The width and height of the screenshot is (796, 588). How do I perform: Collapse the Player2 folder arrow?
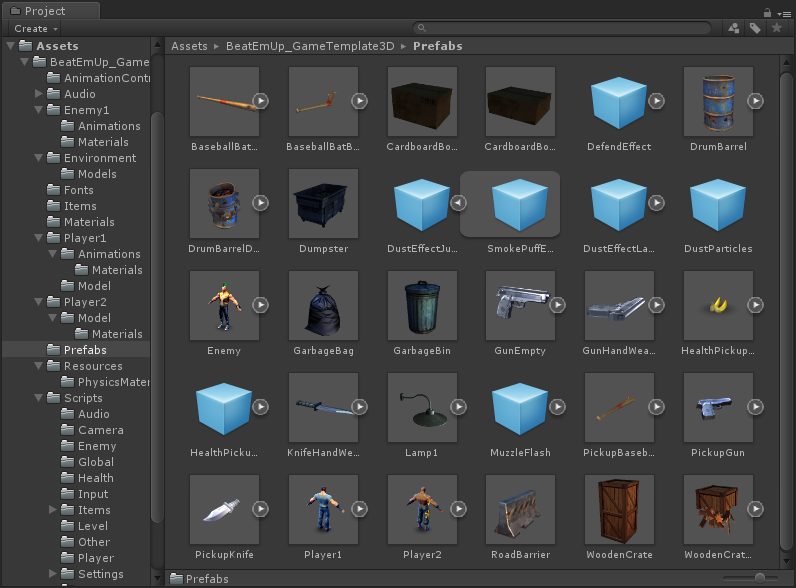click(x=39, y=302)
